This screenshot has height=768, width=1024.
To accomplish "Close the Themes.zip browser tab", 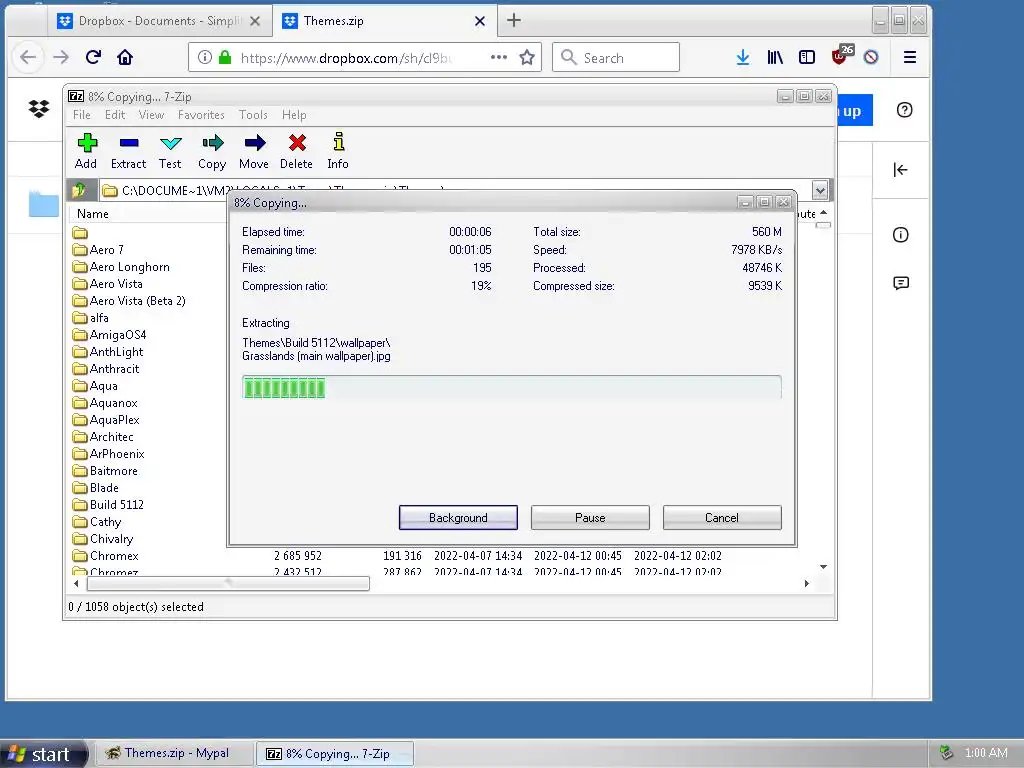I will point(480,21).
